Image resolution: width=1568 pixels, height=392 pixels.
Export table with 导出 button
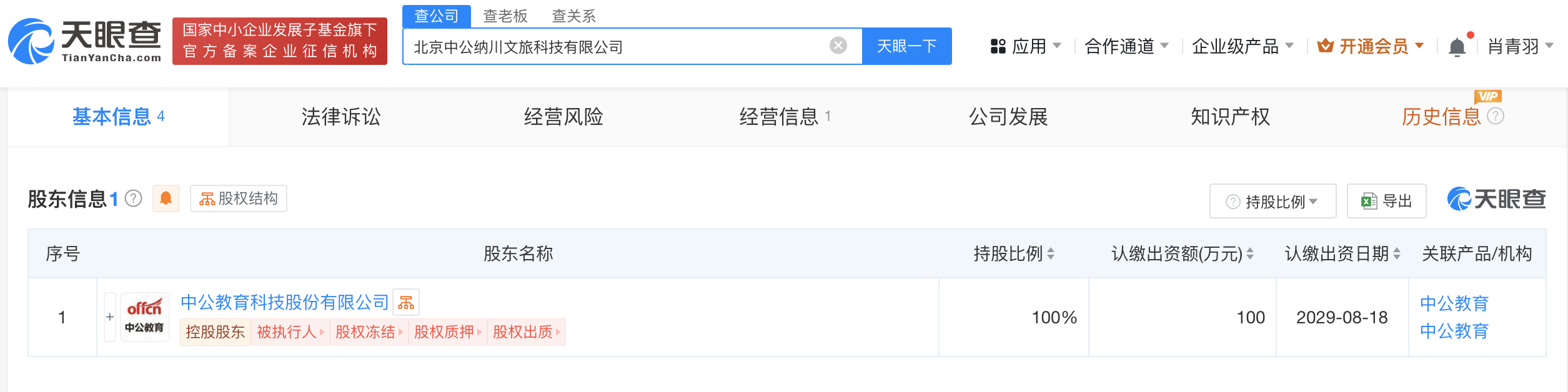click(x=1386, y=201)
